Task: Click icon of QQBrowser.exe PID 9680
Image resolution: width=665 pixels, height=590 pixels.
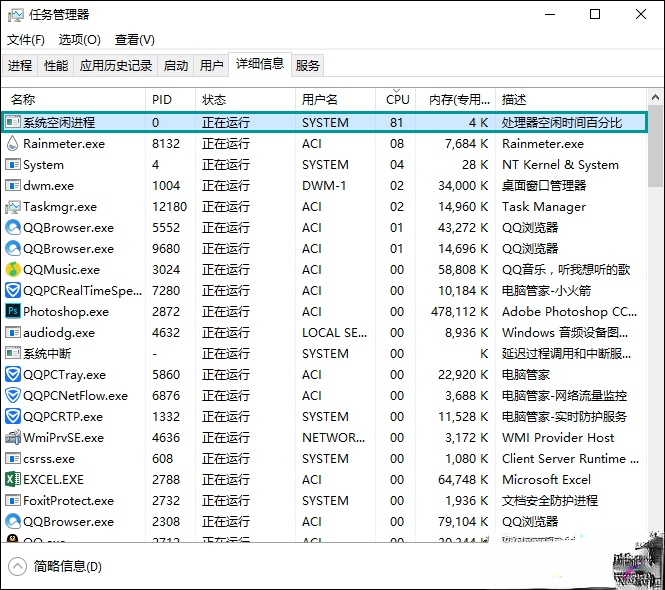Action: (13, 249)
